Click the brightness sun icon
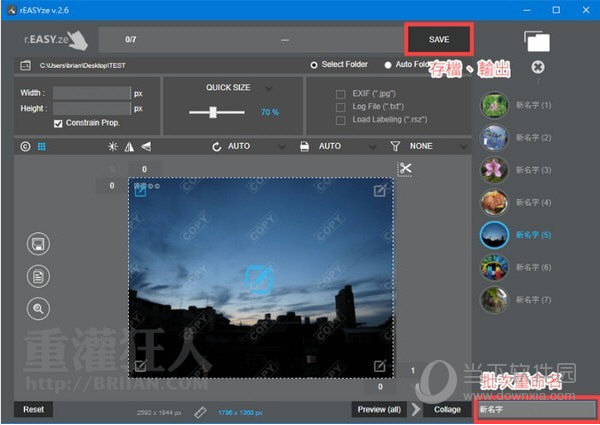 pyautogui.click(x=113, y=147)
